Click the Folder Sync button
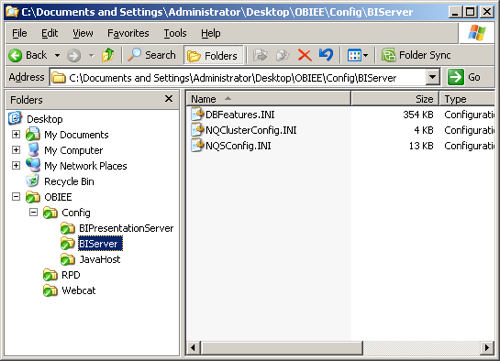 [416, 55]
